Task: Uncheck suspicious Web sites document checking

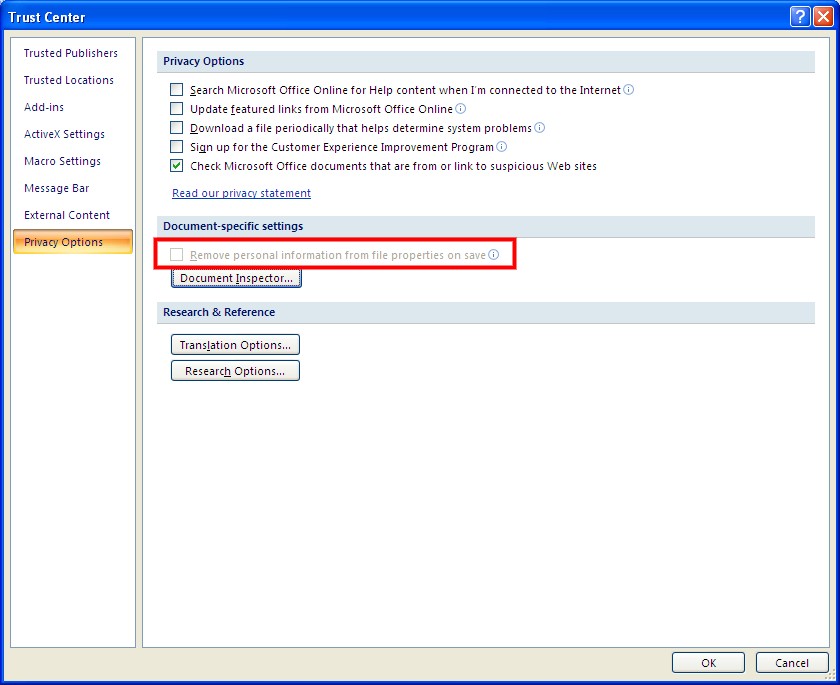Action: 175,166
